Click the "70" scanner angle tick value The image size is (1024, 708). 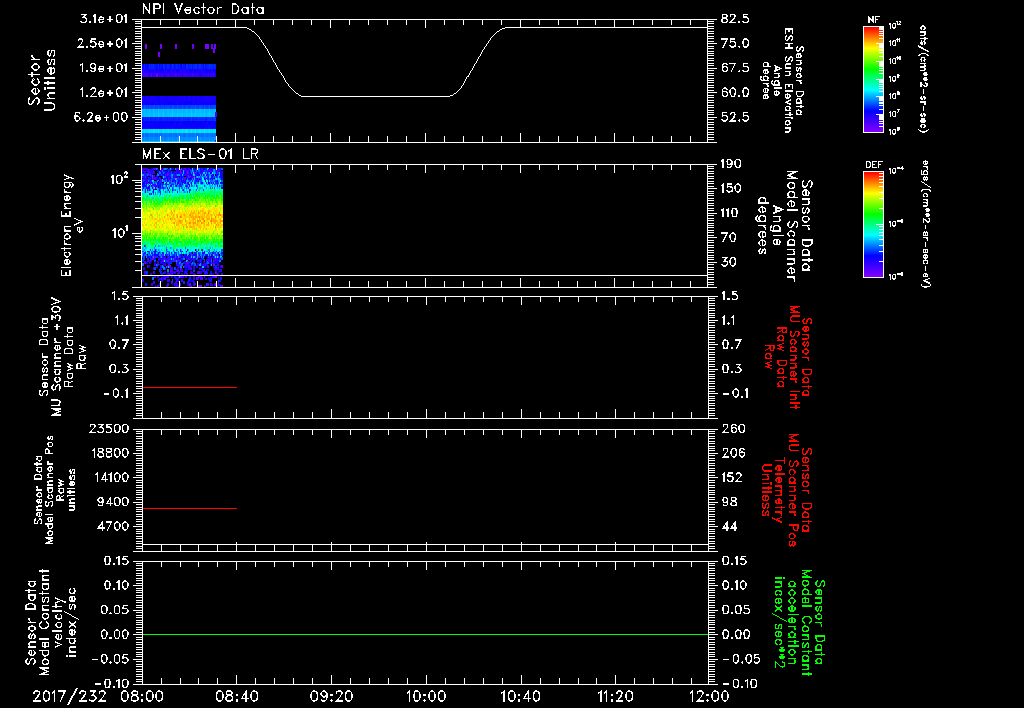point(728,238)
